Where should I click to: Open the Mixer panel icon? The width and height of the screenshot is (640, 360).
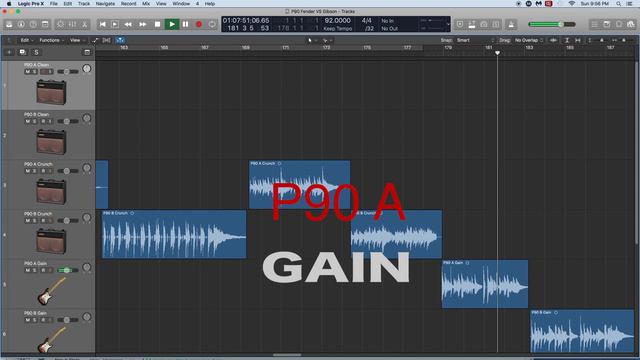[x=72, y=24]
